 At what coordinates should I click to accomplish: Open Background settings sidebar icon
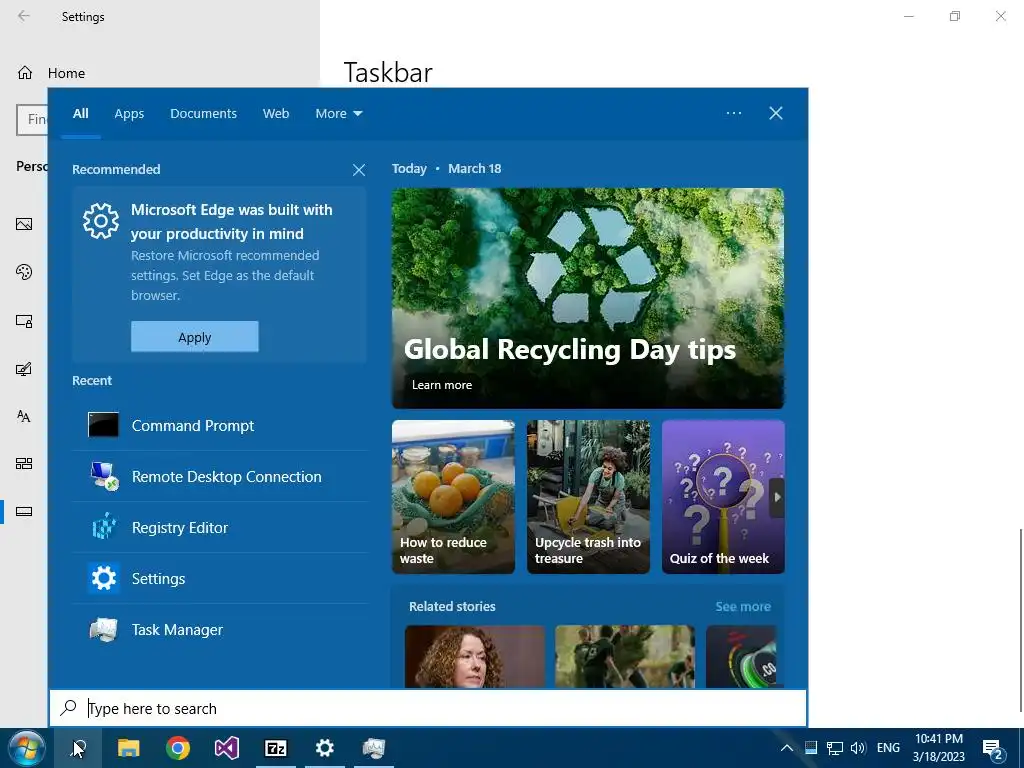pyautogui.click(x=24, y=224)
